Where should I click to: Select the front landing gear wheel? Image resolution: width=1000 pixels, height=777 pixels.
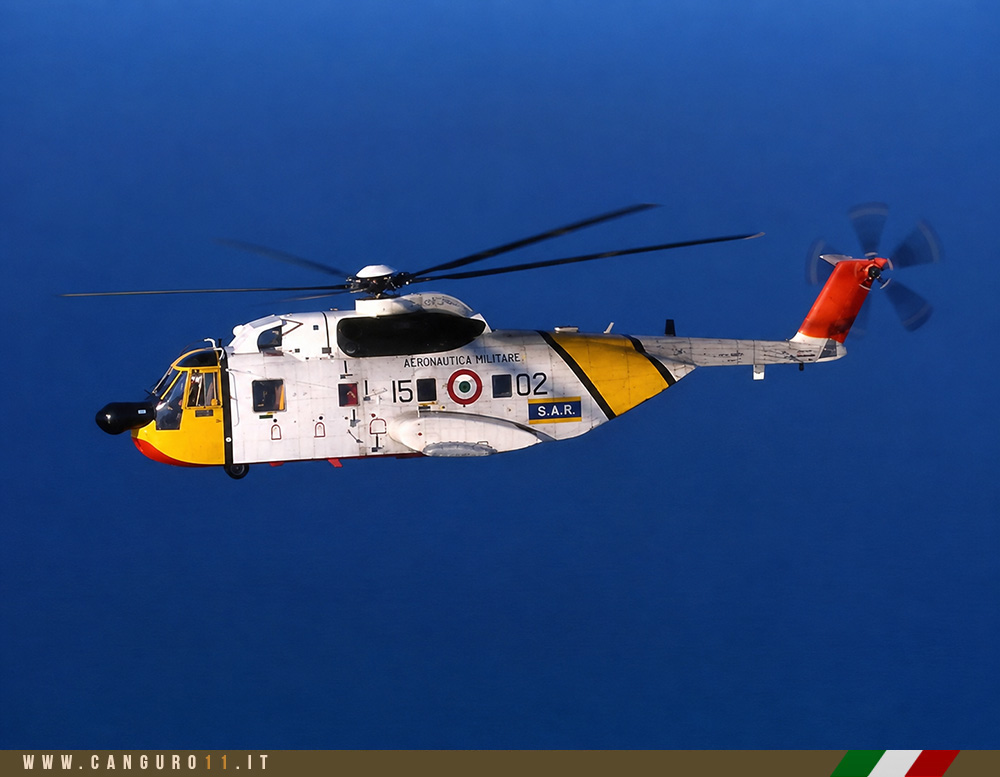(237, 470)
